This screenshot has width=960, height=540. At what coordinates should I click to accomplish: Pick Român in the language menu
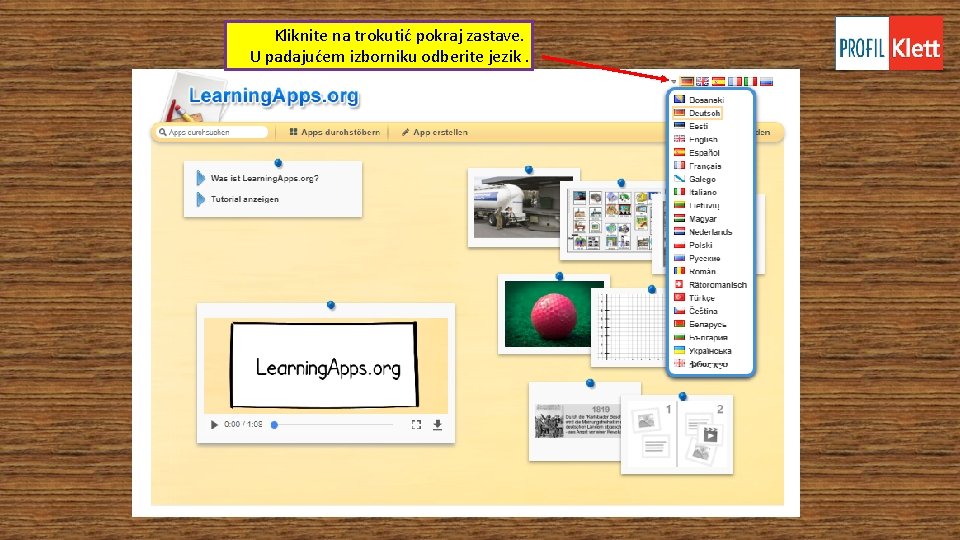(x=695, y=271)
